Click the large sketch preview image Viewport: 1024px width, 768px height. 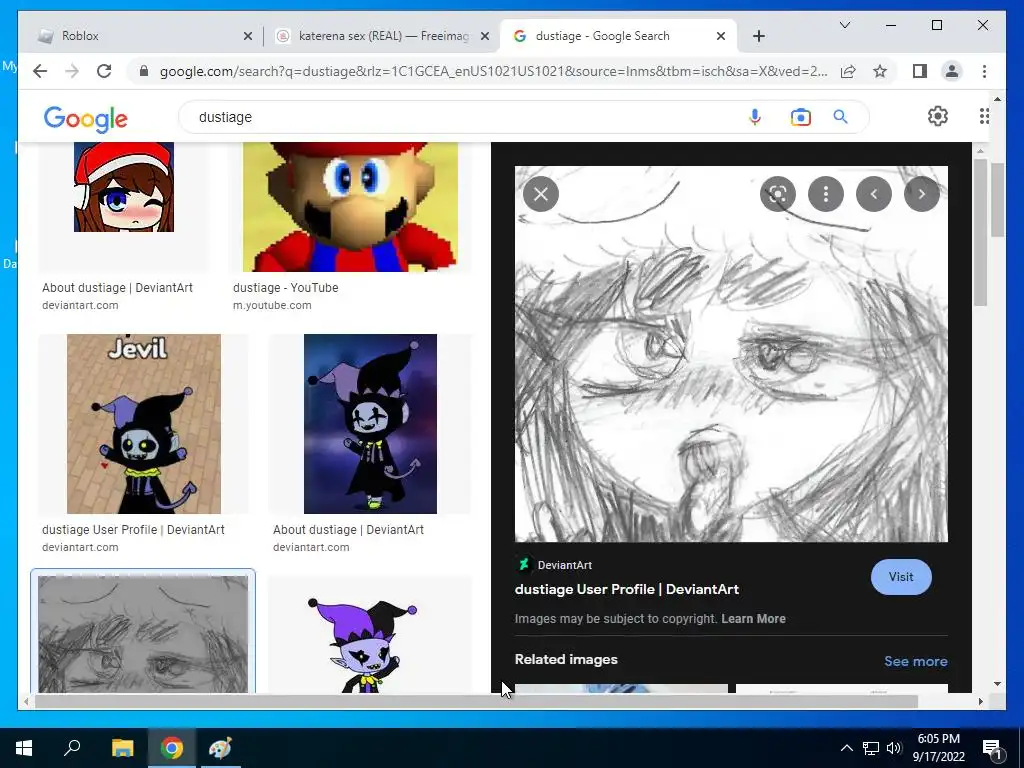click(x=731, y=353)
